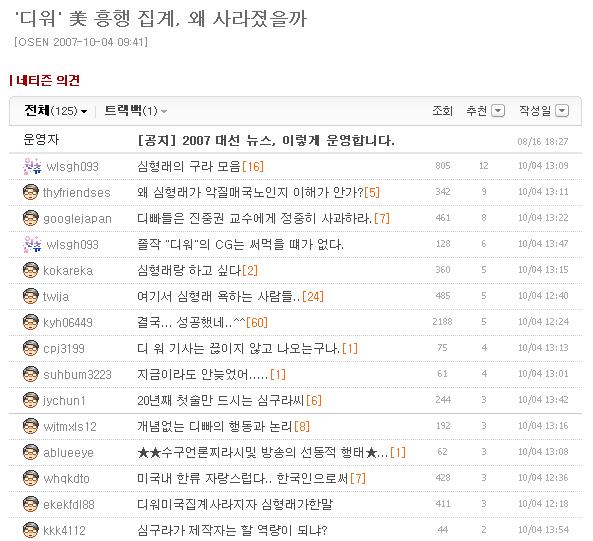593x541 pixels.
Task: Open the 작성일 sort dropdown arrow
Action: click(562, 111)
